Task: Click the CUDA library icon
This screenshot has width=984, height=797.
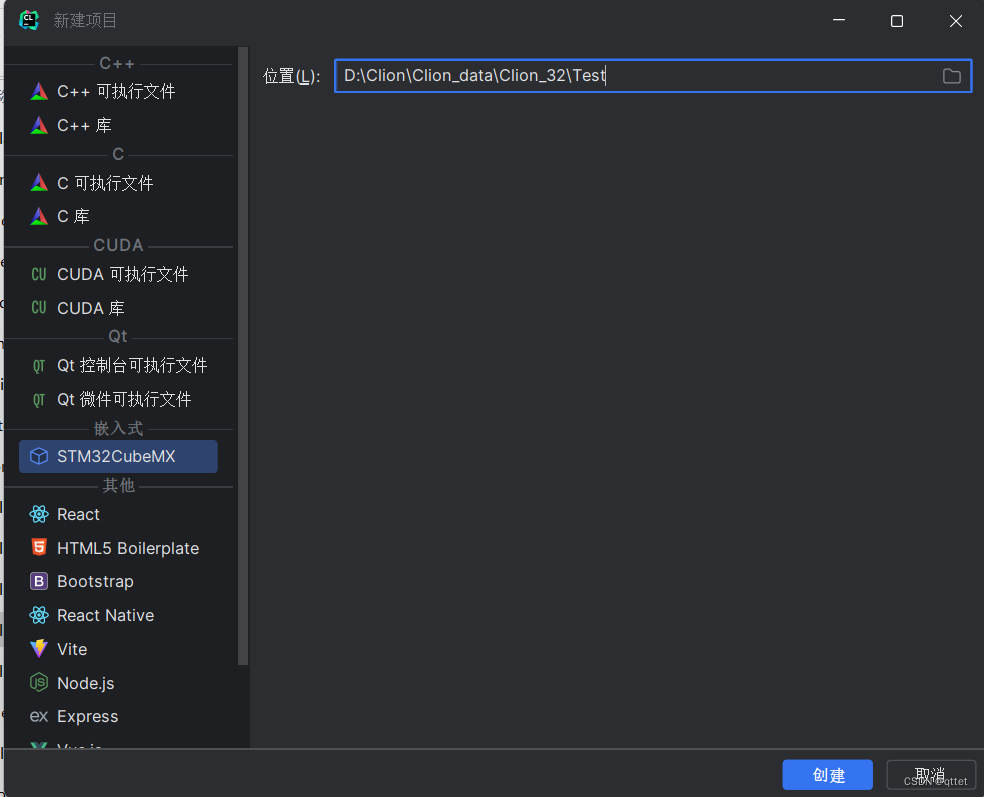Action: click(39, 308)
